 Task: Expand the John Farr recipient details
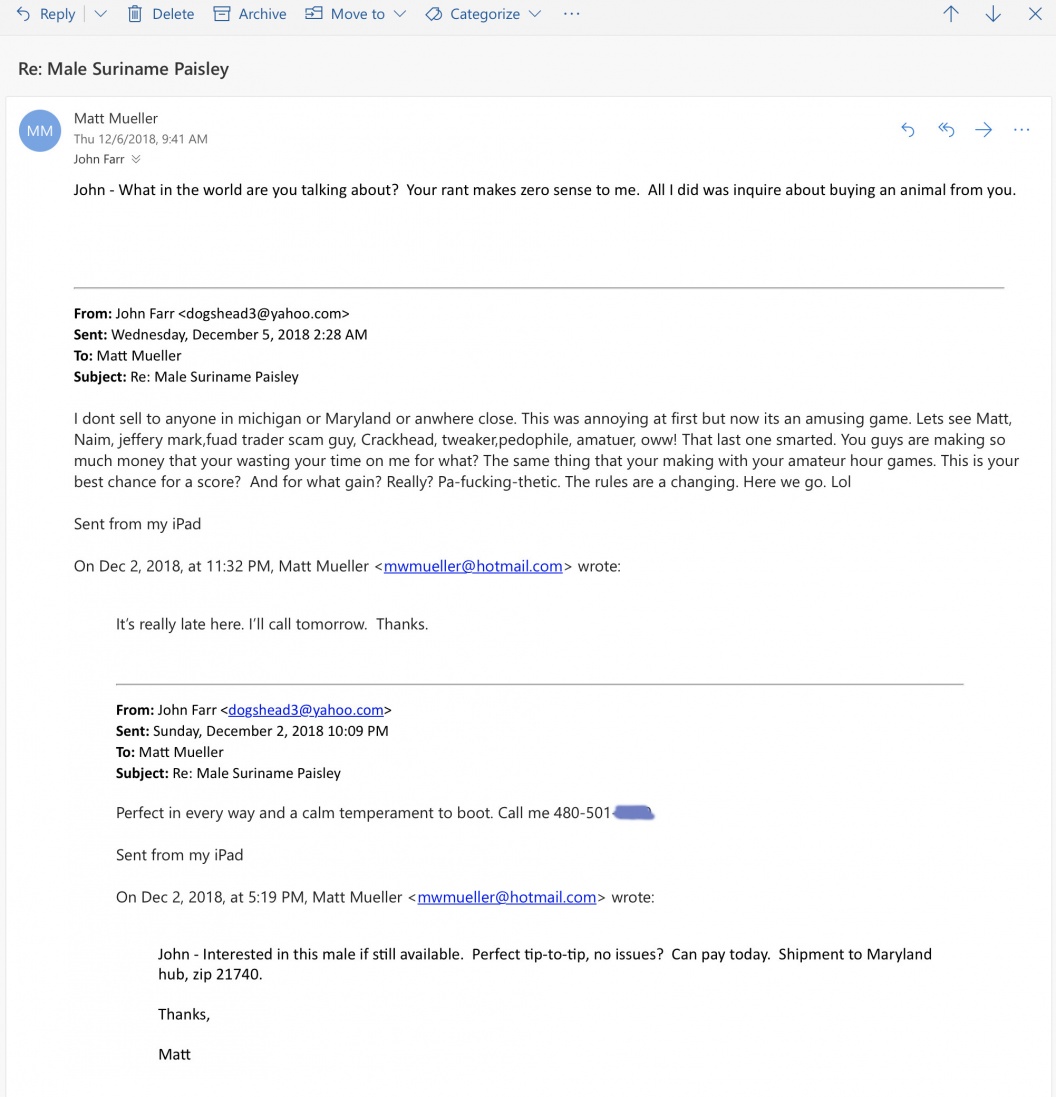pyautogui.click(x=136, y=160)
